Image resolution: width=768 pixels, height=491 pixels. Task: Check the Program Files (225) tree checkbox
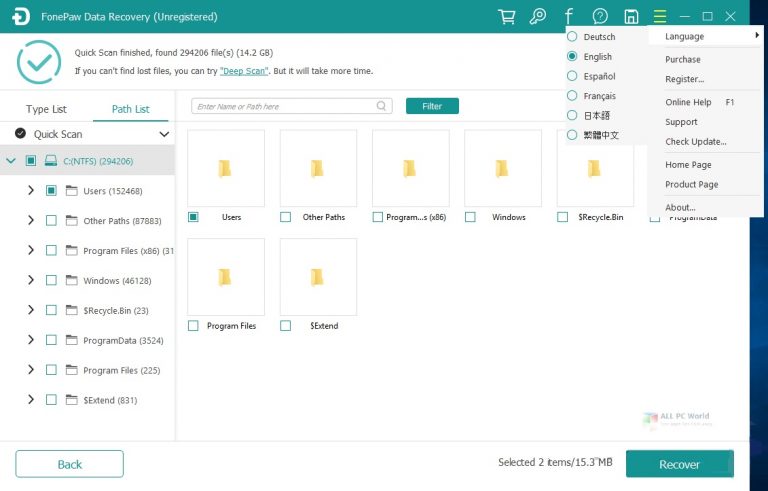51,370
